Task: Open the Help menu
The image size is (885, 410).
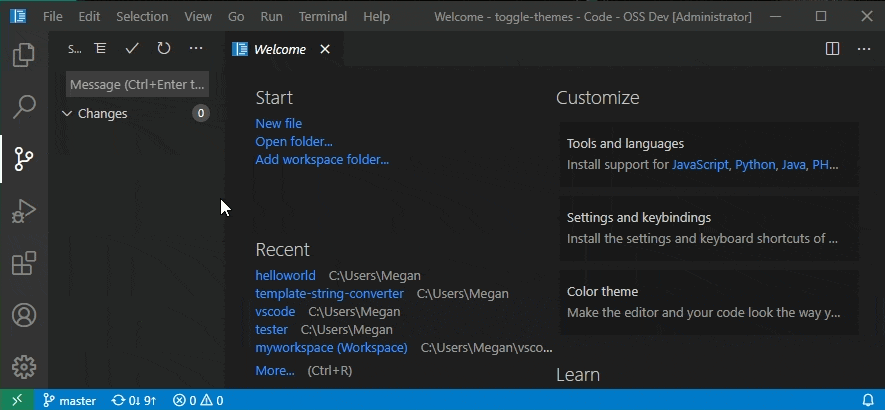Action: coord(376,16)
